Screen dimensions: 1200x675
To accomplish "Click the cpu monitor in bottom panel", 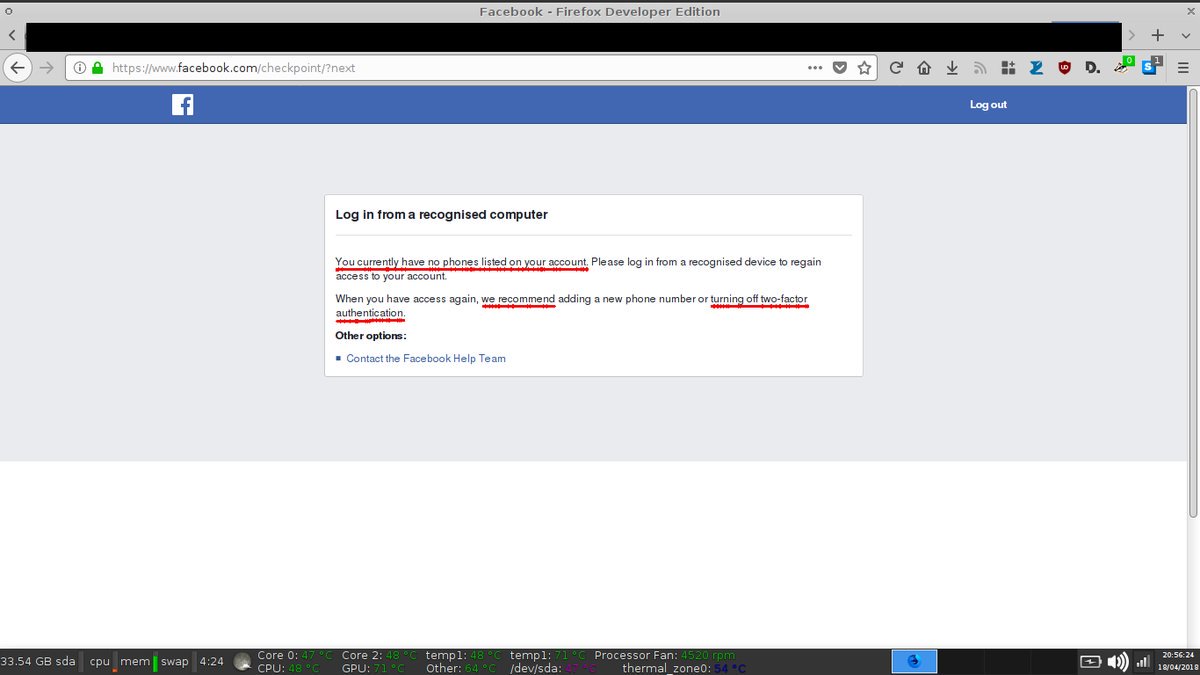I will point(100,661).
